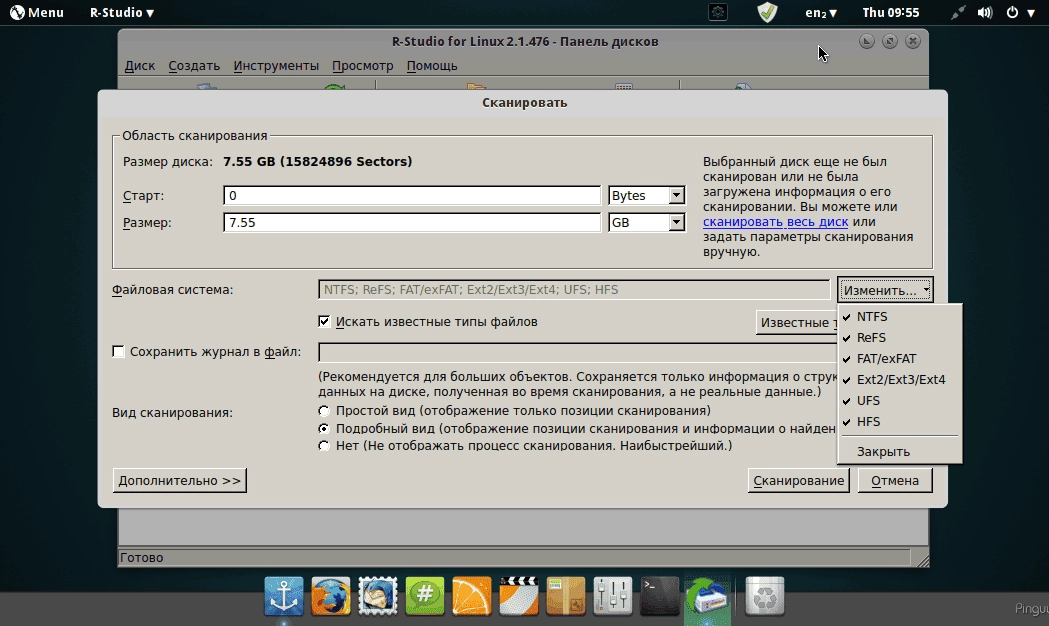Select the 'Подробный вид' radio button
The height and width of the screenshot is (626, 1049).
324,428
